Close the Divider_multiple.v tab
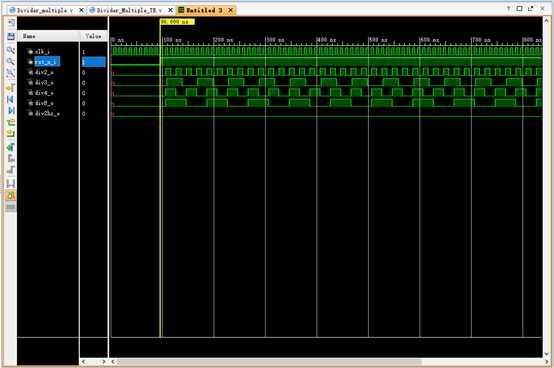554x368 pixels. tap(81, 10)
